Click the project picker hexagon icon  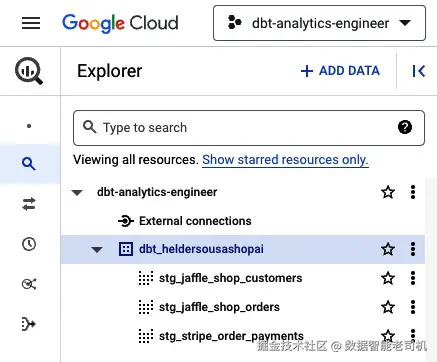tap(235, 23)
